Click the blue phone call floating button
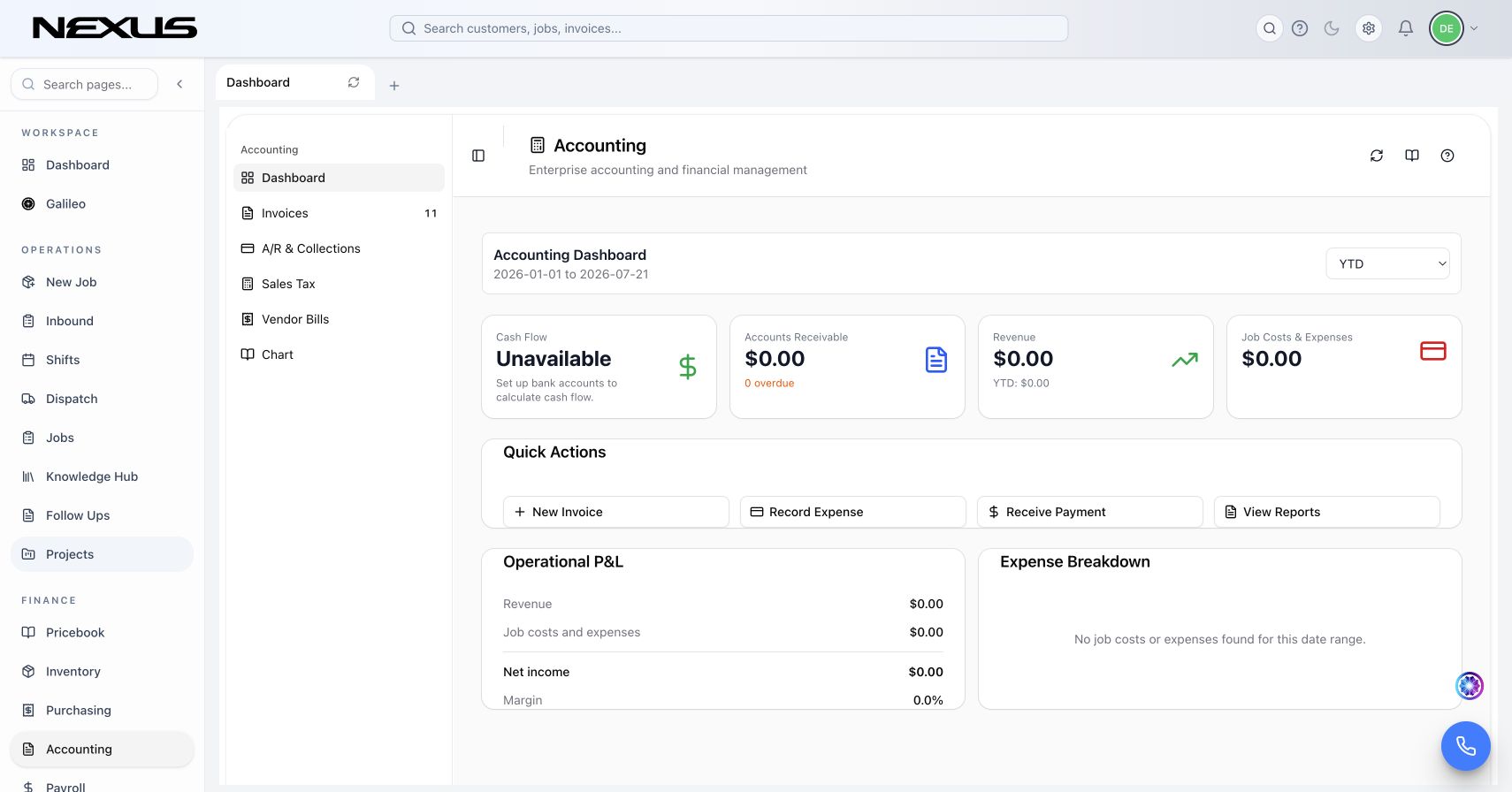Viewport: 1512px width, 792px height. click(x=1466, y=746)
